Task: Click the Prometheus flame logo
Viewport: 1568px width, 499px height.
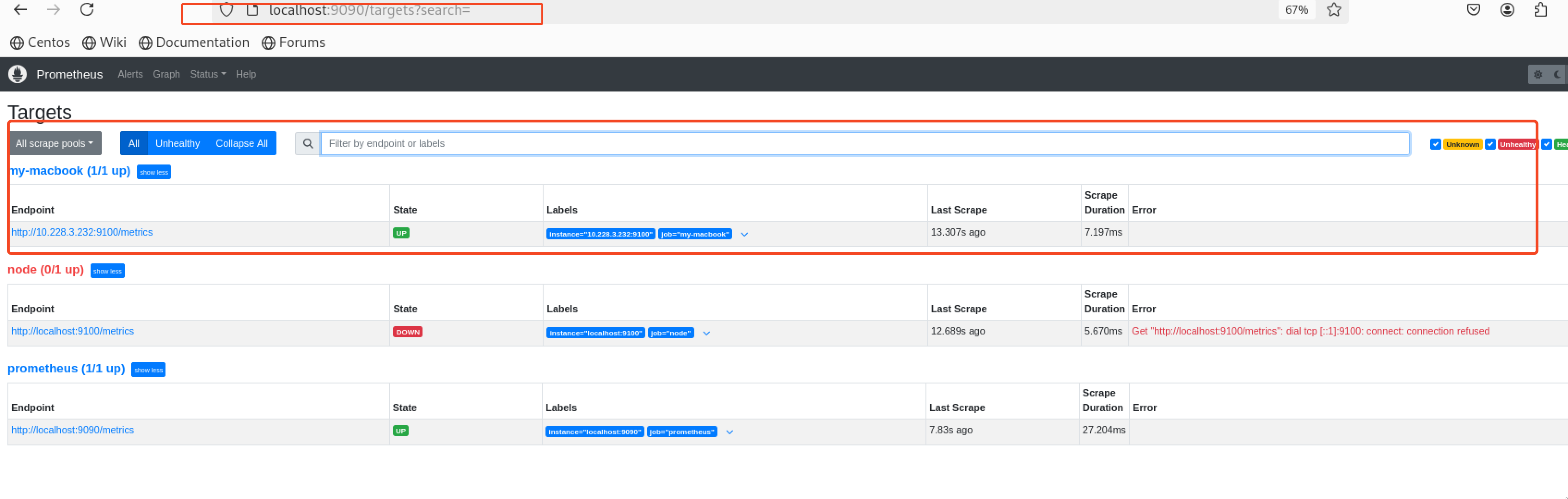Action: pyautogui.click(x=18, y=74)
